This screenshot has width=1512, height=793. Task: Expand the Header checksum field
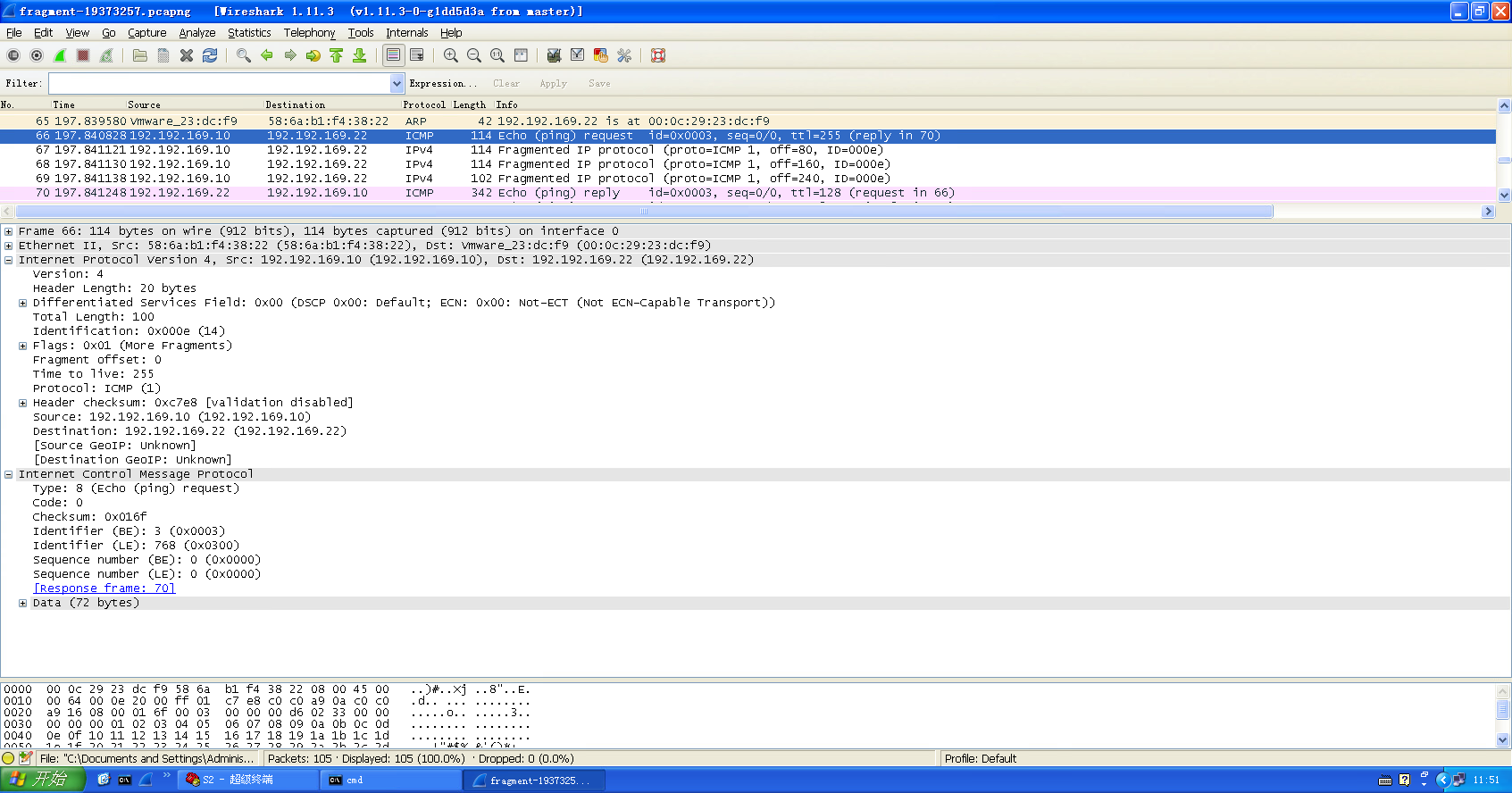[x=23, y=403]
